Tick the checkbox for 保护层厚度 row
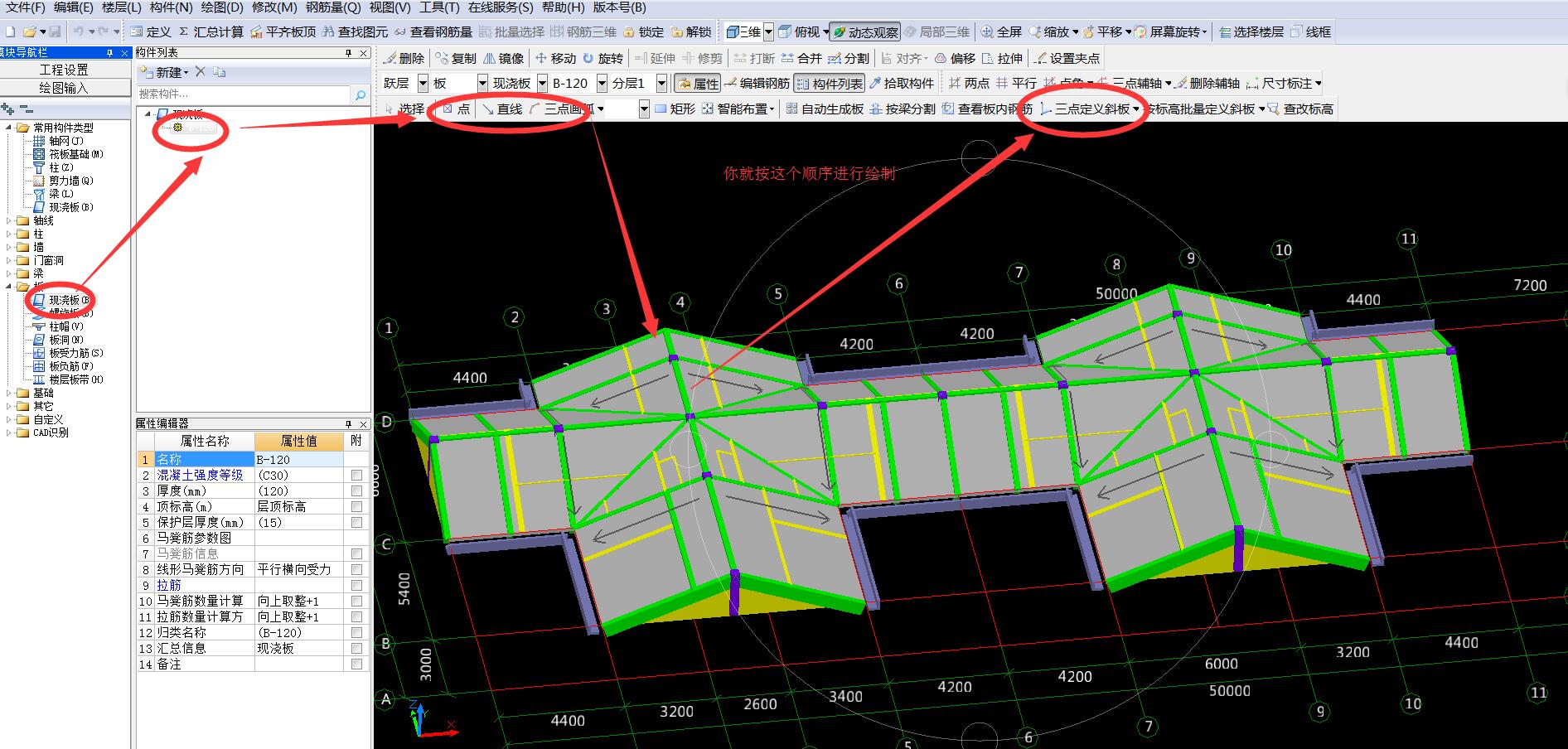 pyautogui.click(x=356, y=522)
